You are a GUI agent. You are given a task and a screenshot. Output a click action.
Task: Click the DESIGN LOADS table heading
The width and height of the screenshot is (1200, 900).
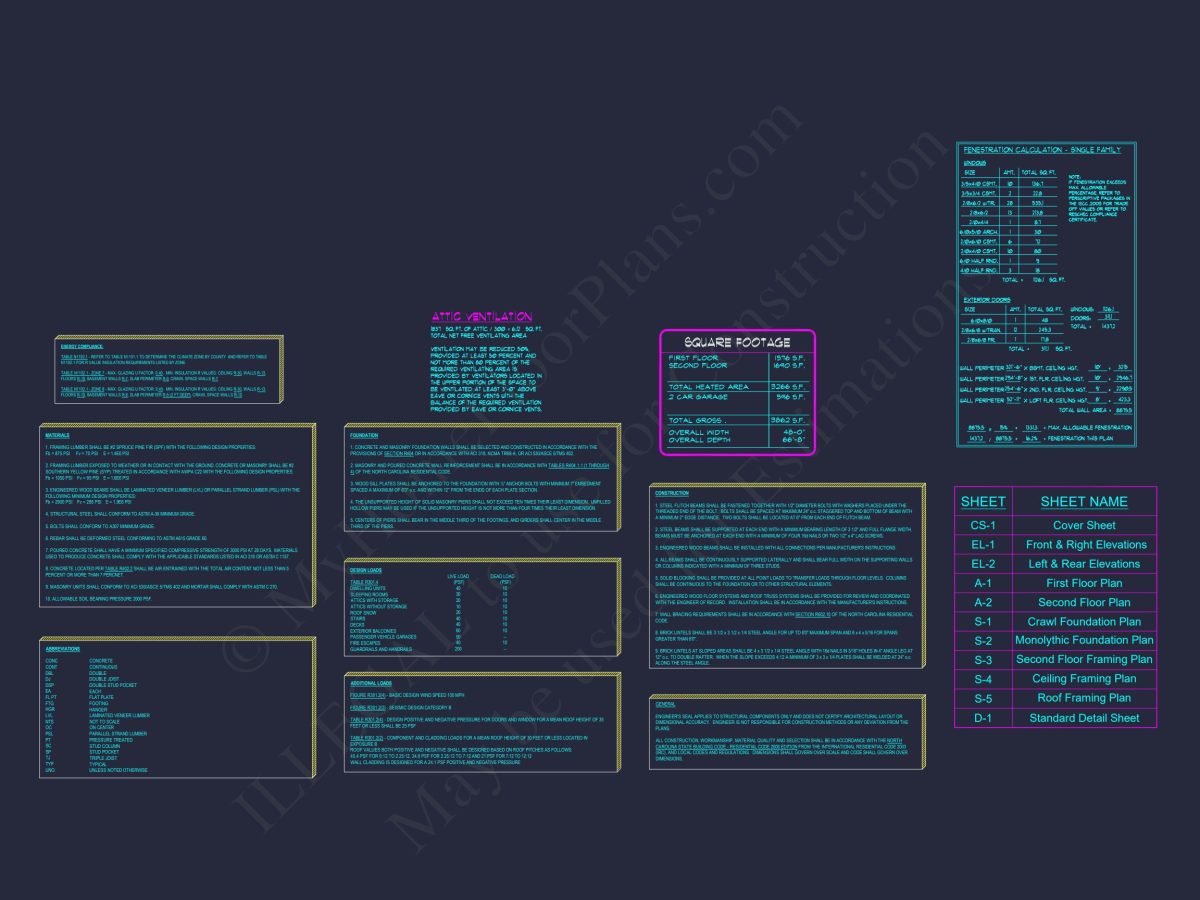[x=366, y=570]
